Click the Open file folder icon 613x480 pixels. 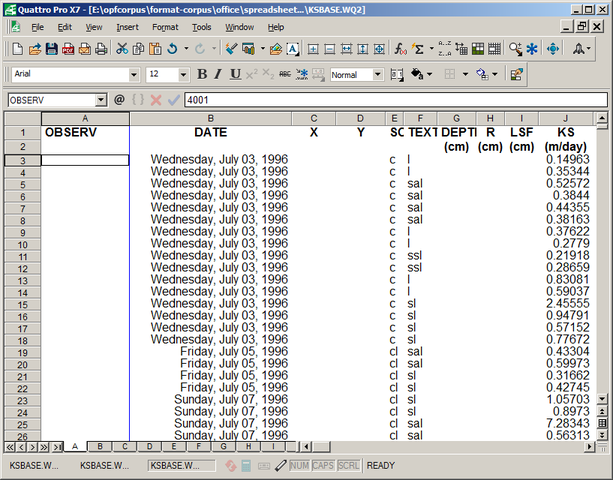[x=34, y=49]
